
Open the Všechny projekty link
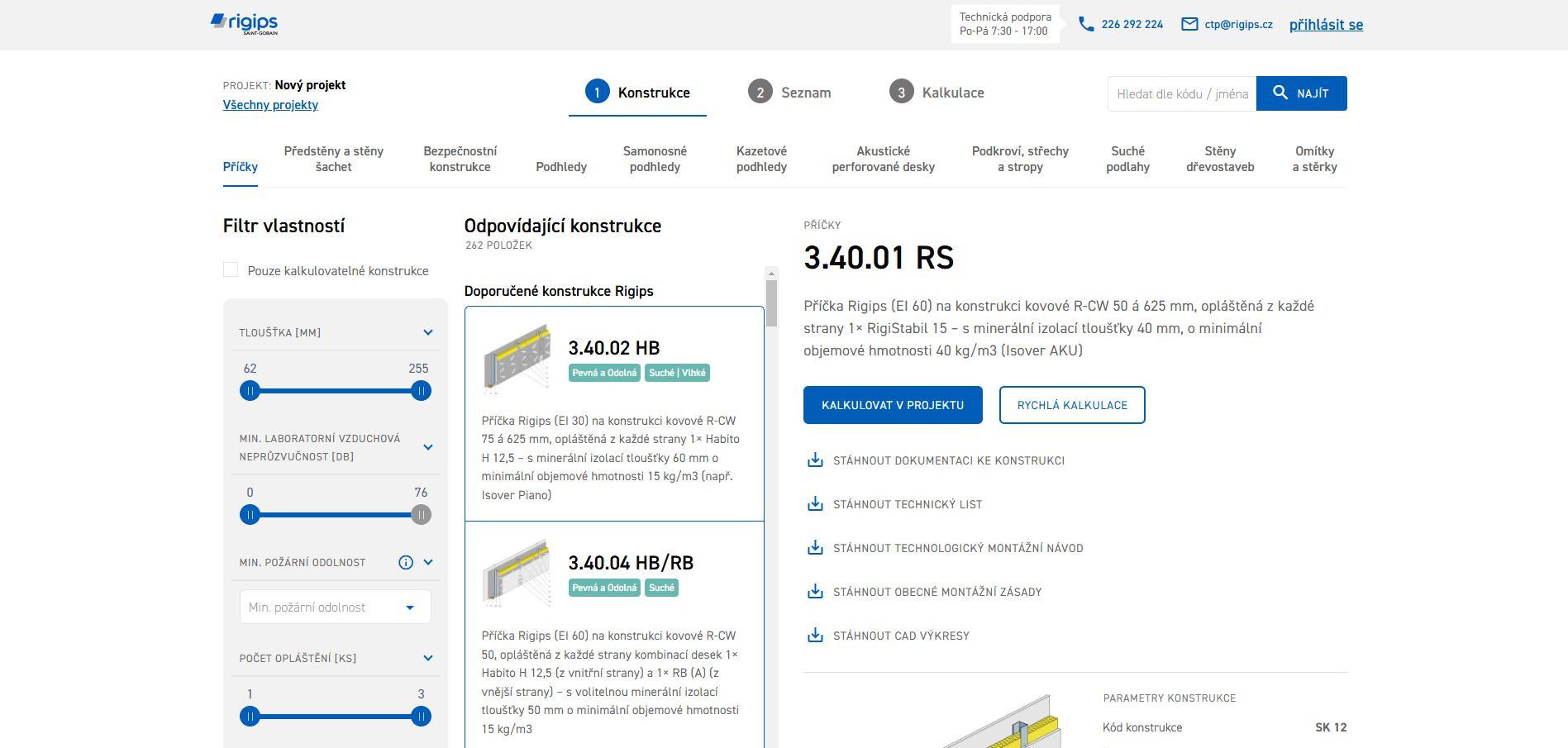(x=270, y=105)
